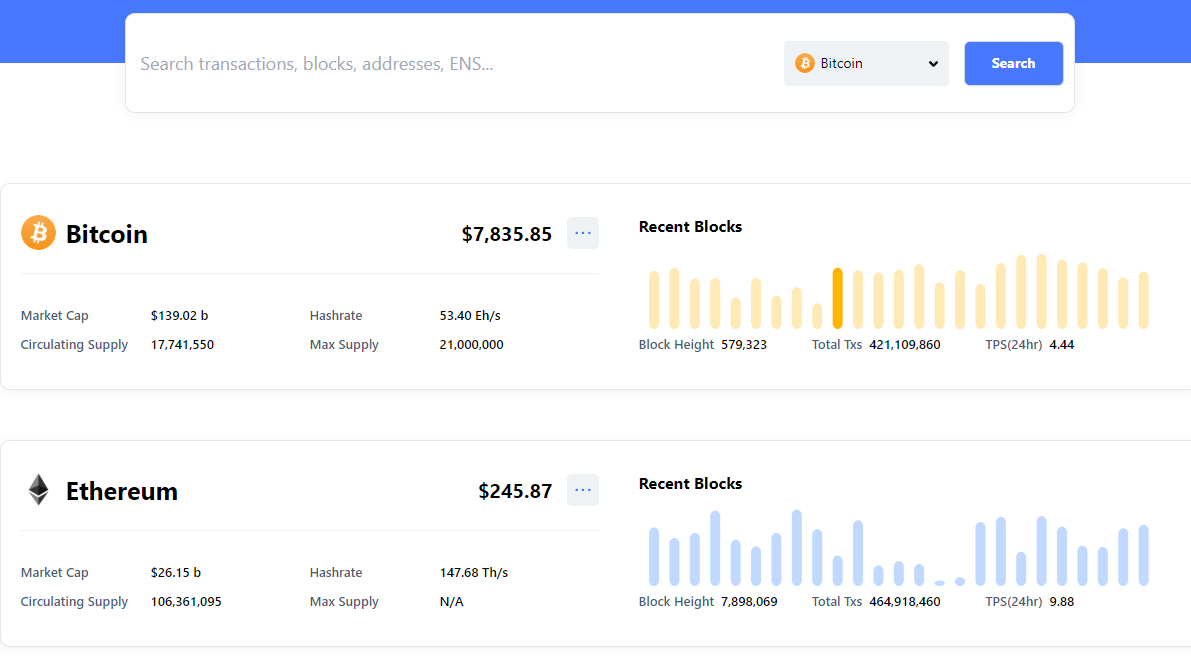This screenshot has height=664, width=1191.
Task: Click the small Bitcoin icon in the search dropdown
Action: pos(805,63)
